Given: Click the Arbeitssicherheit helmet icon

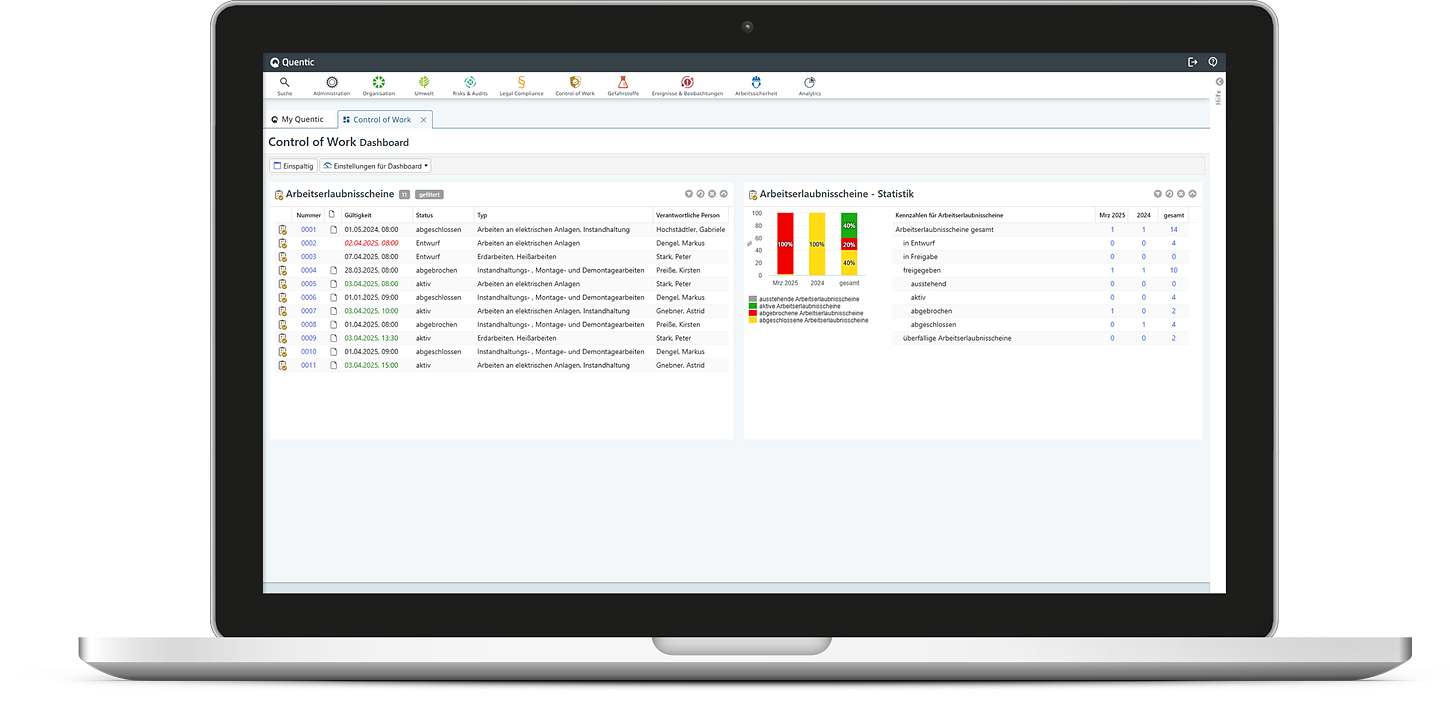Looking at the screenshot, I should coord(756,83).
